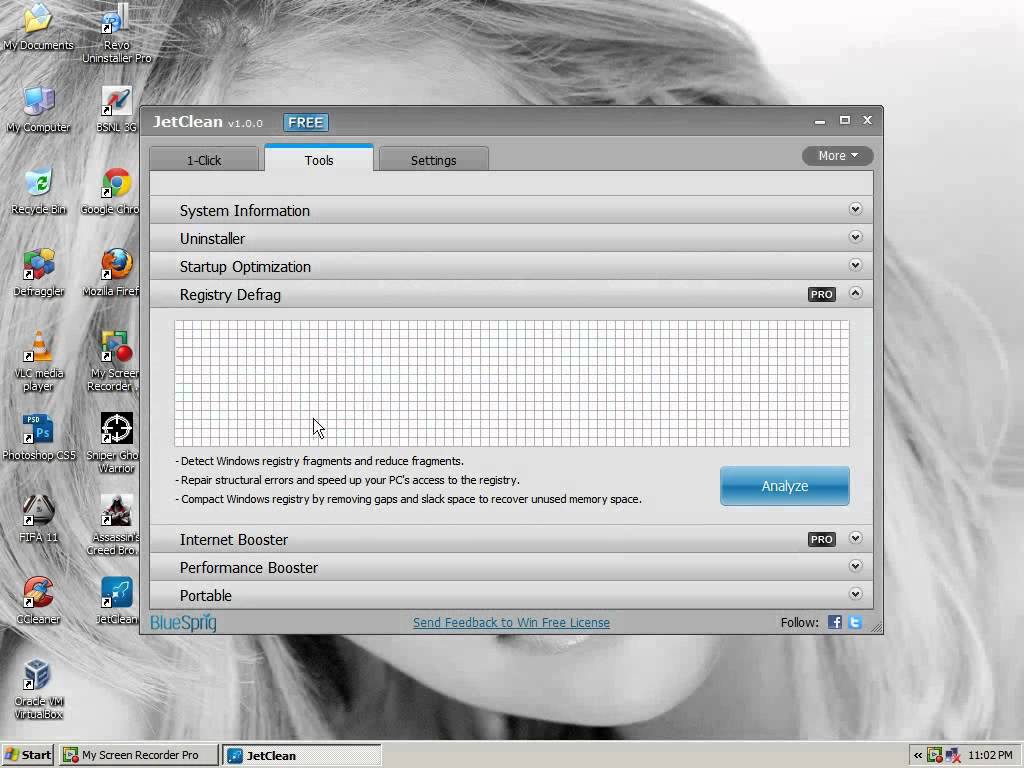Image resolution: width=1024 pixels, height=768 pixels.
Task: Switch to the Settings tab
Action: click(434, 159)
